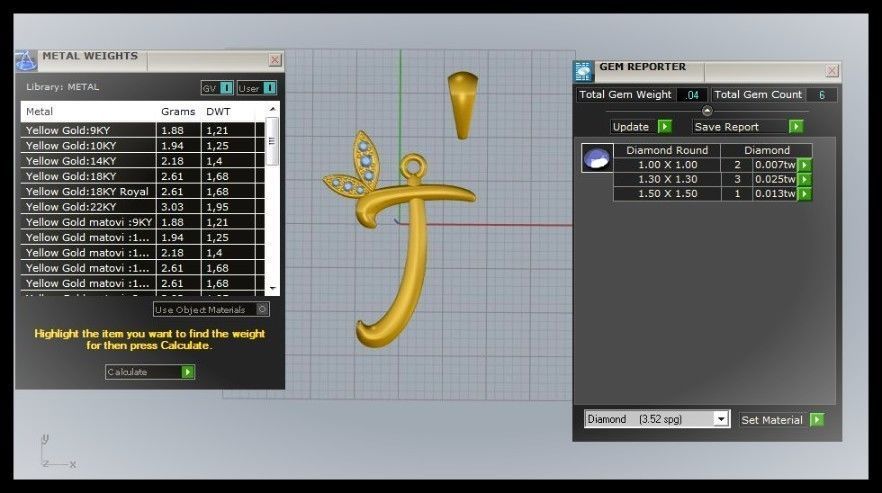The height and width of the screenshot is (493, 882).
Task: Click green arrow for 1.50 X 1.50 row
Action: click(x=805, y=194)
